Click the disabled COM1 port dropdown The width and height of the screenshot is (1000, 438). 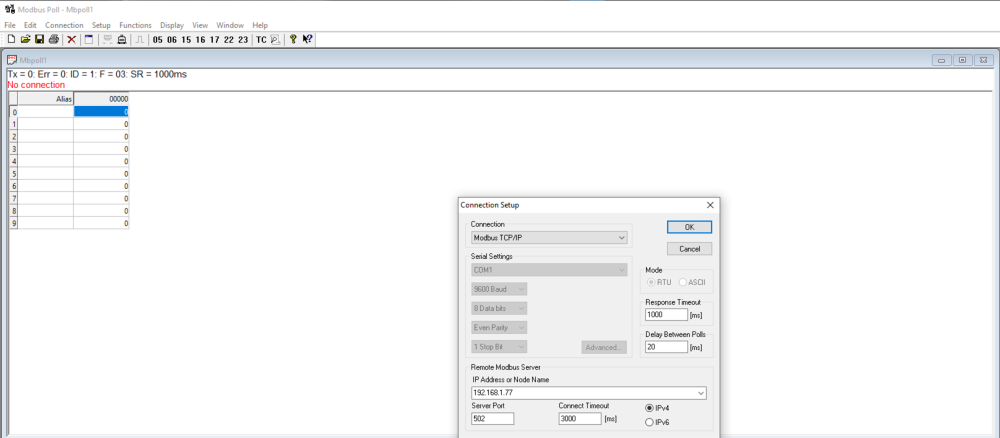click(549, 270)
